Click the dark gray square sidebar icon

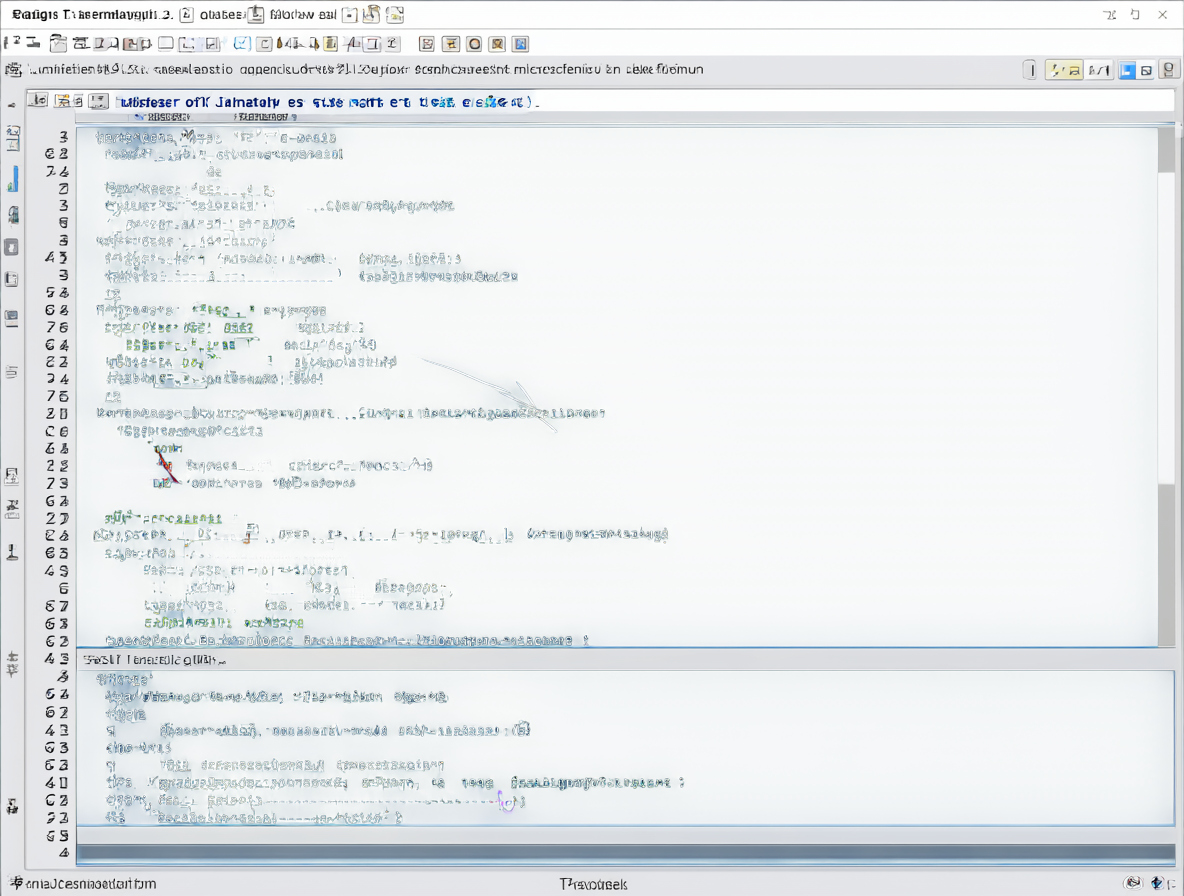11,247
